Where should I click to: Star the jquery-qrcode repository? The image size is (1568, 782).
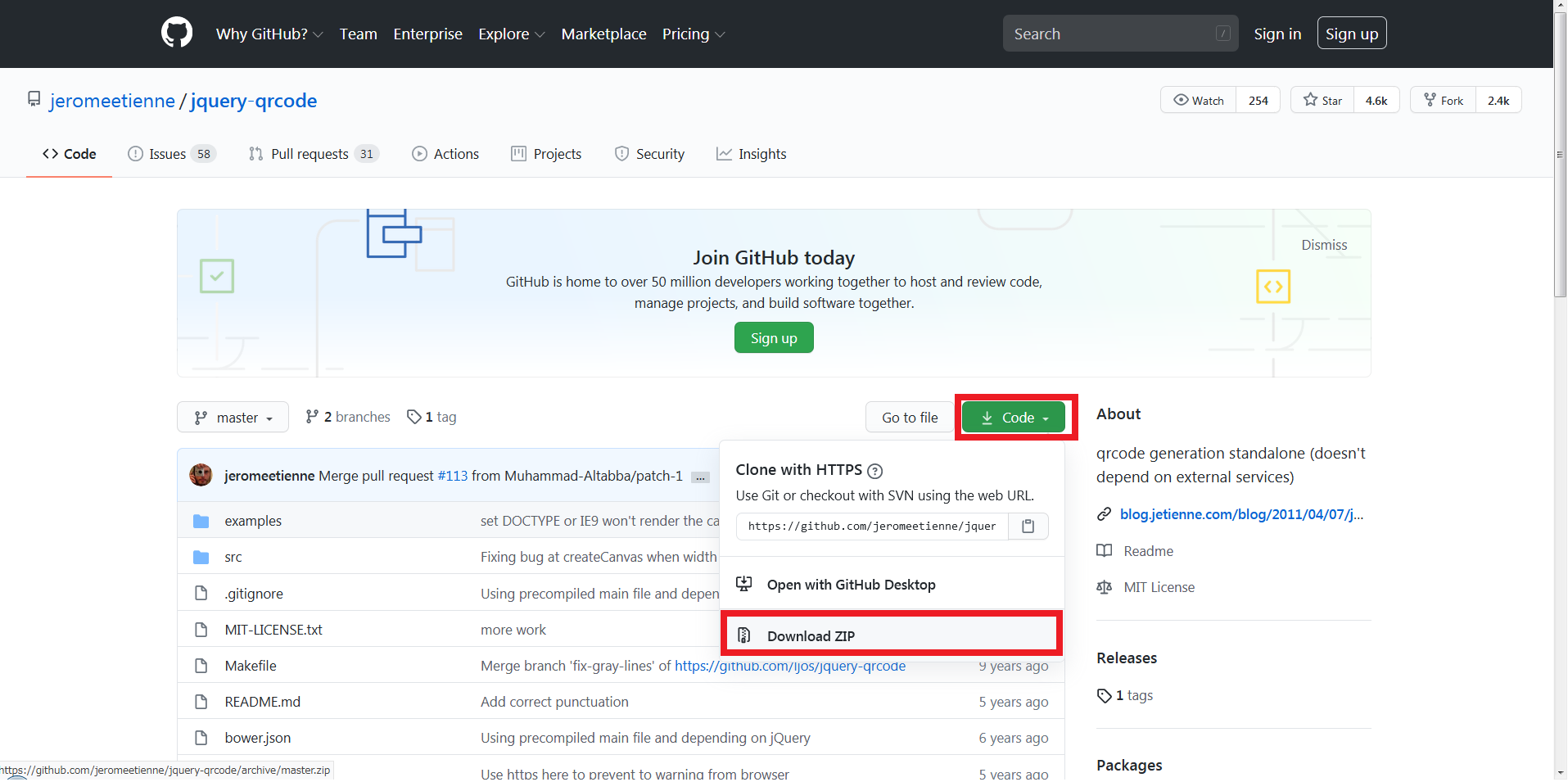pos(1322,100)
